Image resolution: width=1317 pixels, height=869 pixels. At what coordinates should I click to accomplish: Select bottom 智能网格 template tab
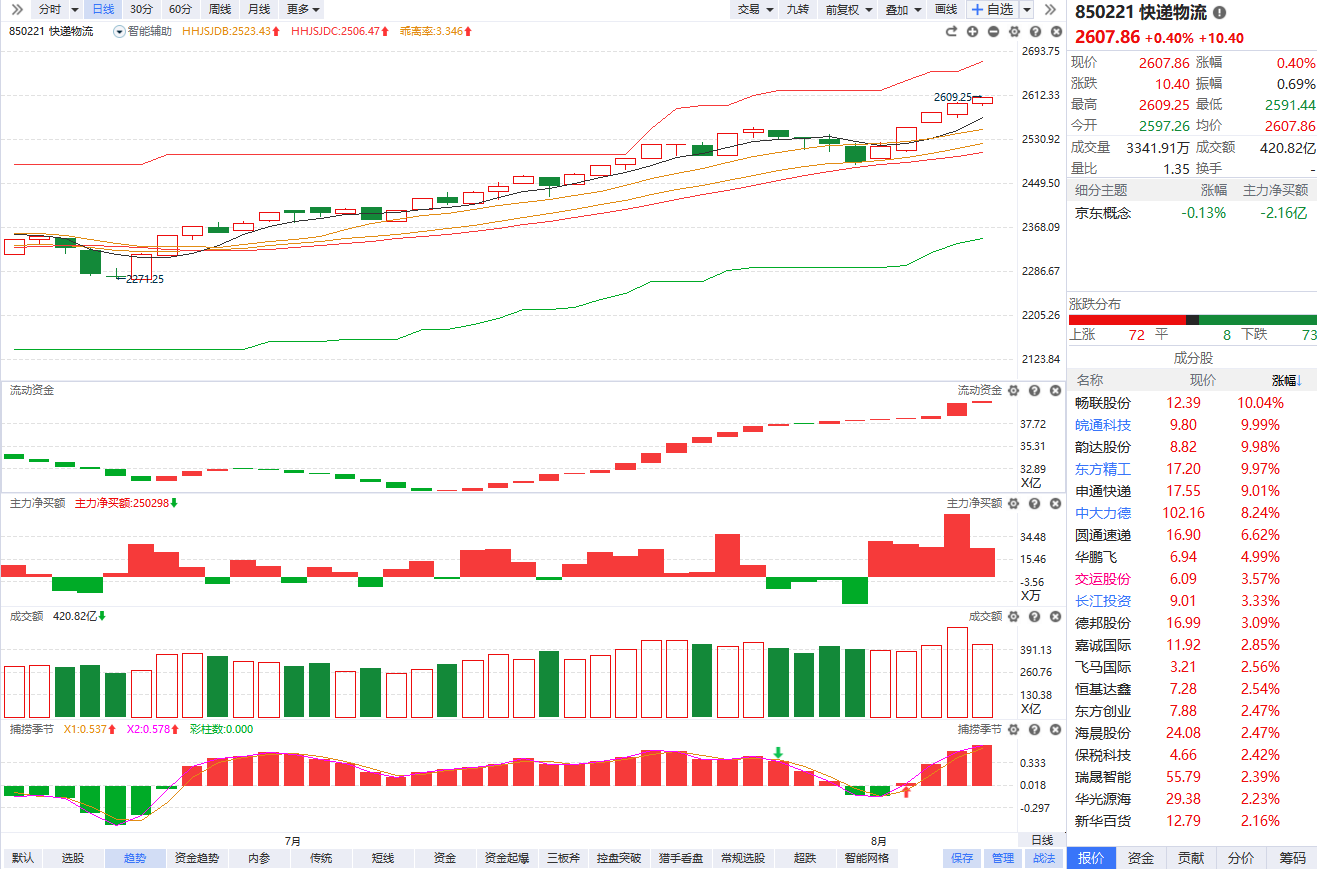pos(866,858)
